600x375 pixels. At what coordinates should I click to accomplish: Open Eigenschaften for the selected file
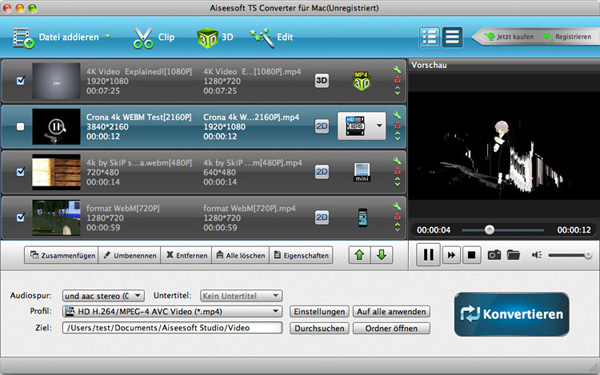pyautogui.click(x=301, y=255)
